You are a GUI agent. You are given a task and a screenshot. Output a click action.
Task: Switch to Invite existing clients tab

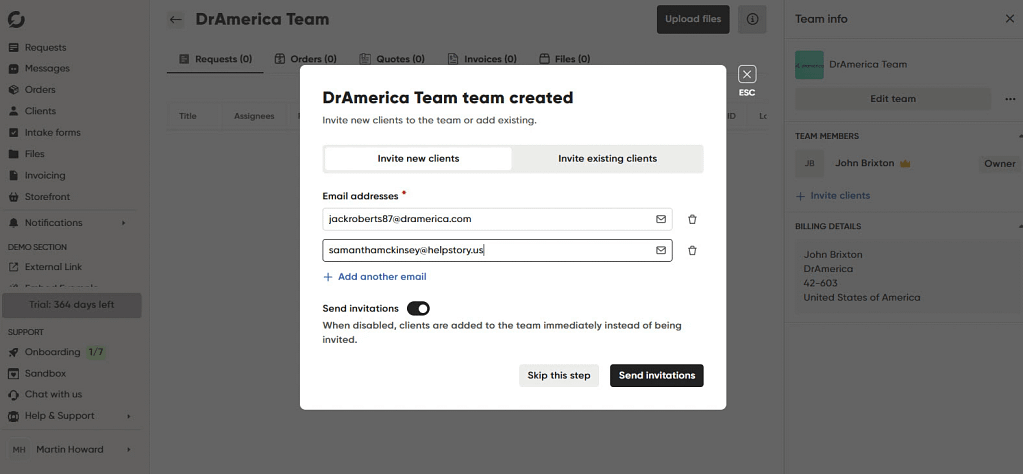(607, 158)
